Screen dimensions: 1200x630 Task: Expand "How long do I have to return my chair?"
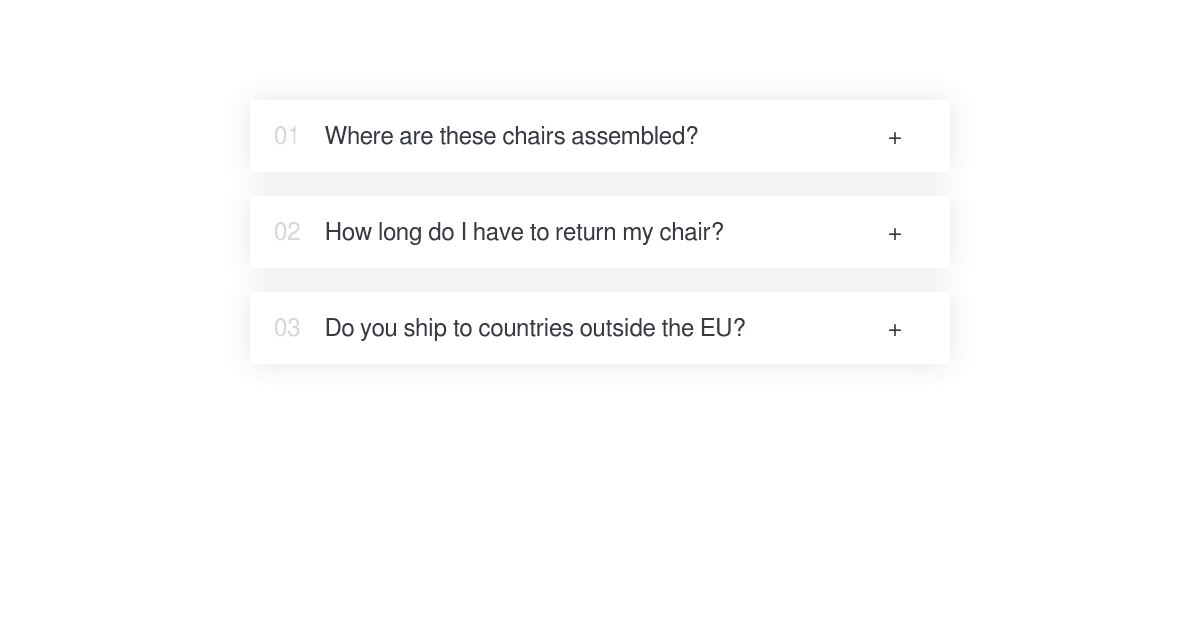(524, 232)
